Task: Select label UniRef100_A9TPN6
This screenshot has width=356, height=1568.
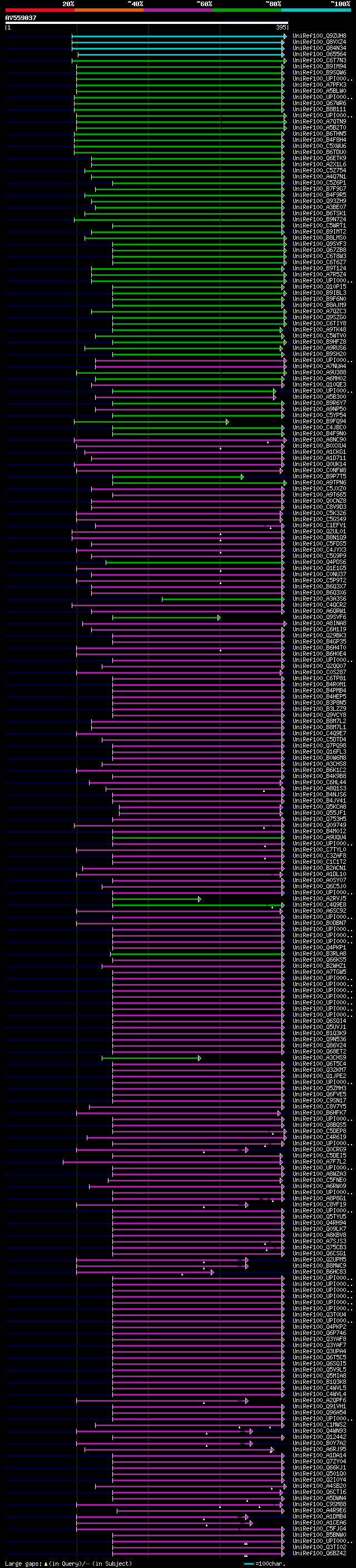Action: (319, 483)
